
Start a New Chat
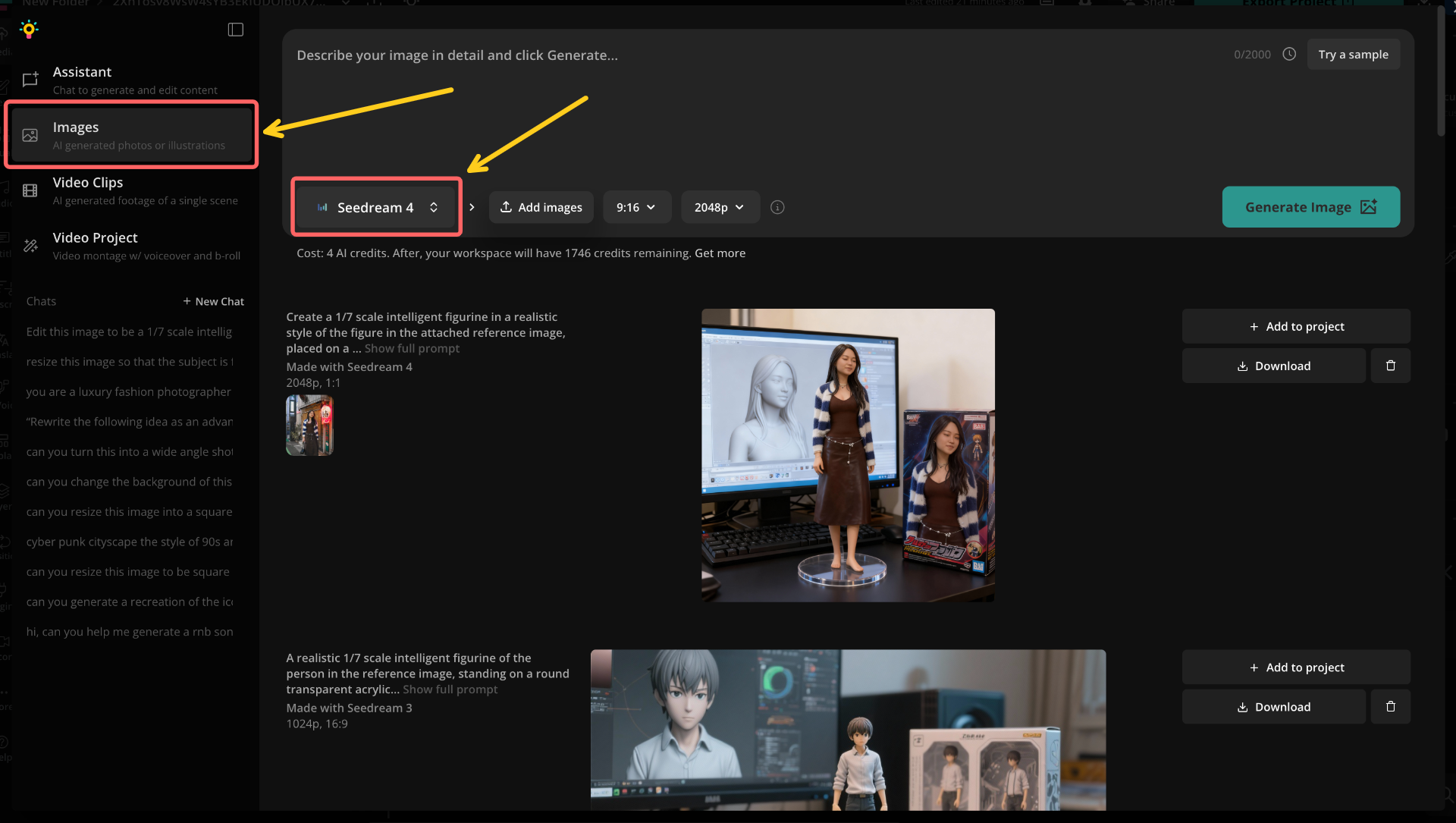[x=214, y=301]
